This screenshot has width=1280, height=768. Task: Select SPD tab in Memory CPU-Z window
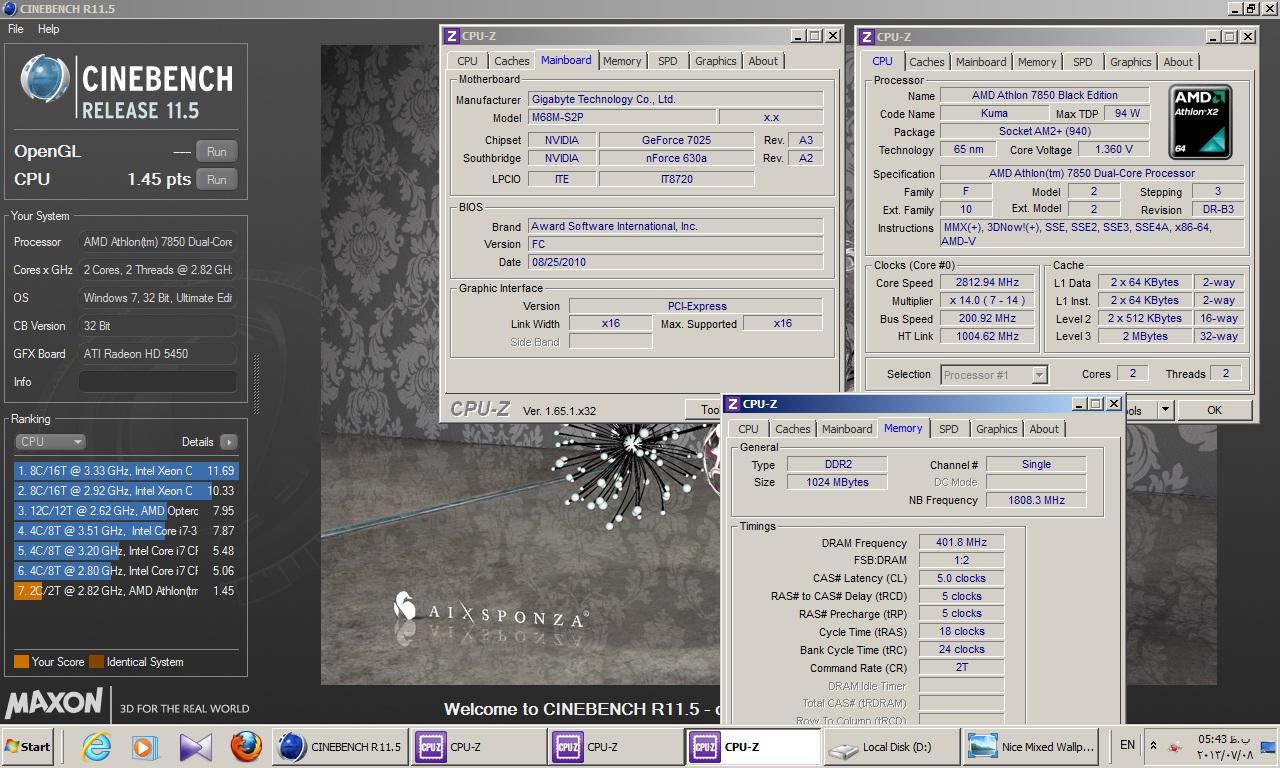949,429
